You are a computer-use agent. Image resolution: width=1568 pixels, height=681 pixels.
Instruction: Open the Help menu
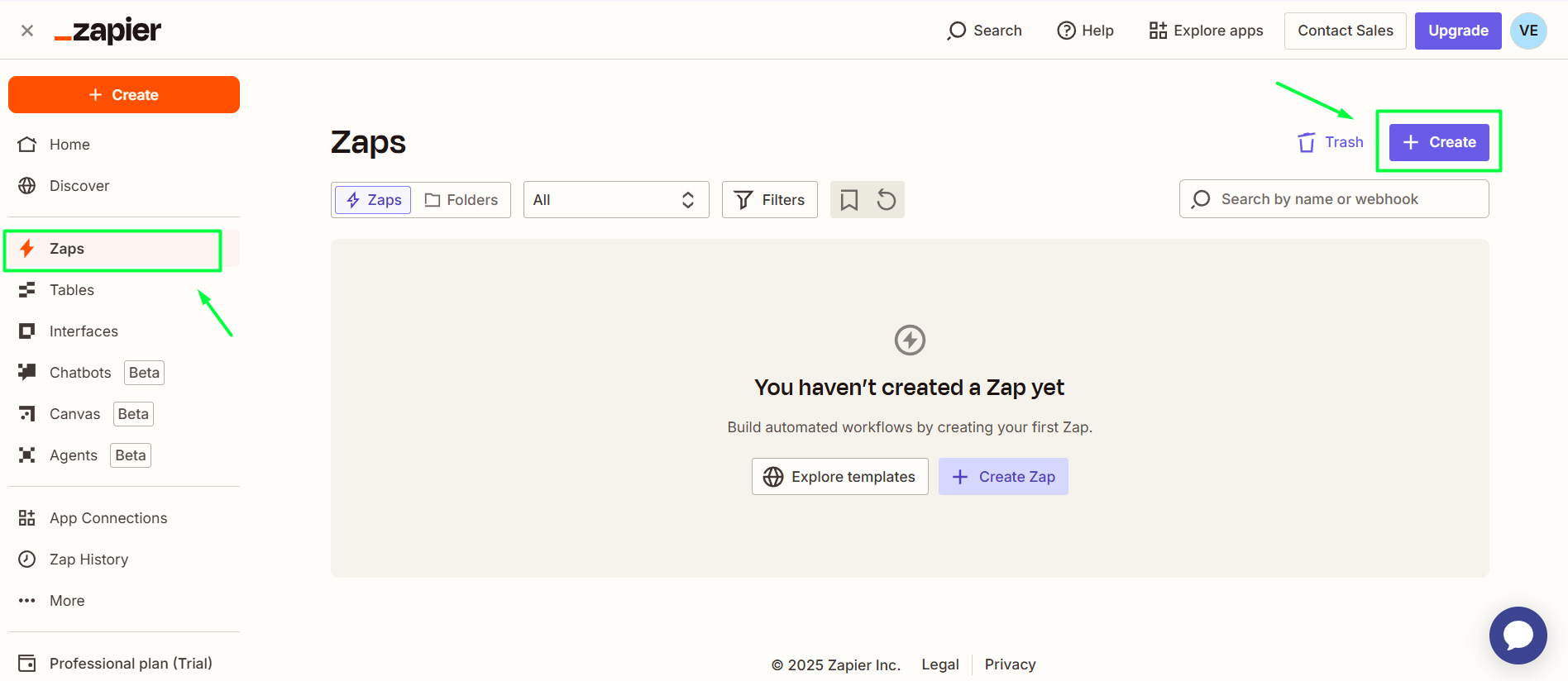(x=1086, y=31)
